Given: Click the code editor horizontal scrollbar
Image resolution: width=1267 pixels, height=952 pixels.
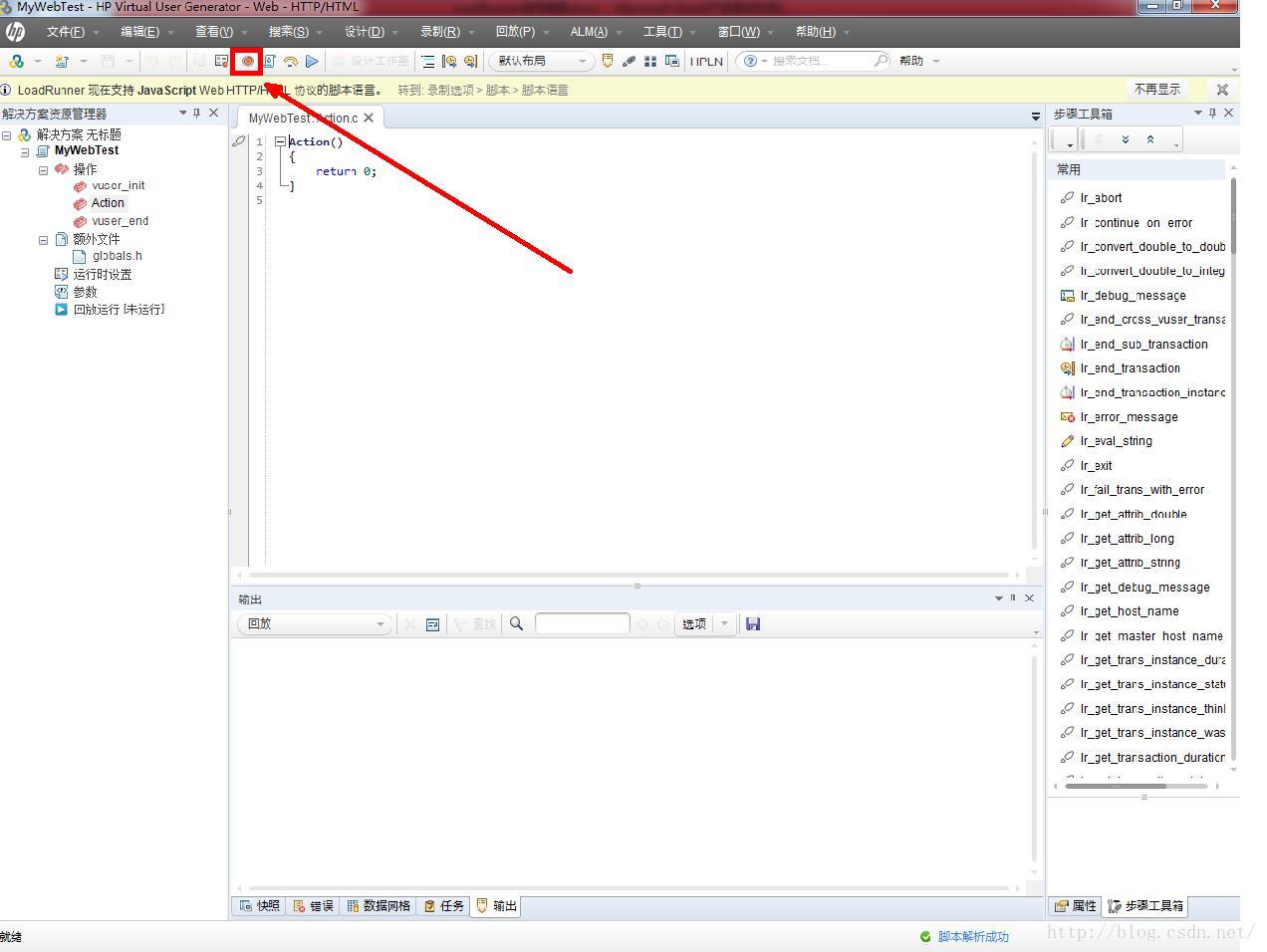Looking at the screenshot, I should click(630, 575).
